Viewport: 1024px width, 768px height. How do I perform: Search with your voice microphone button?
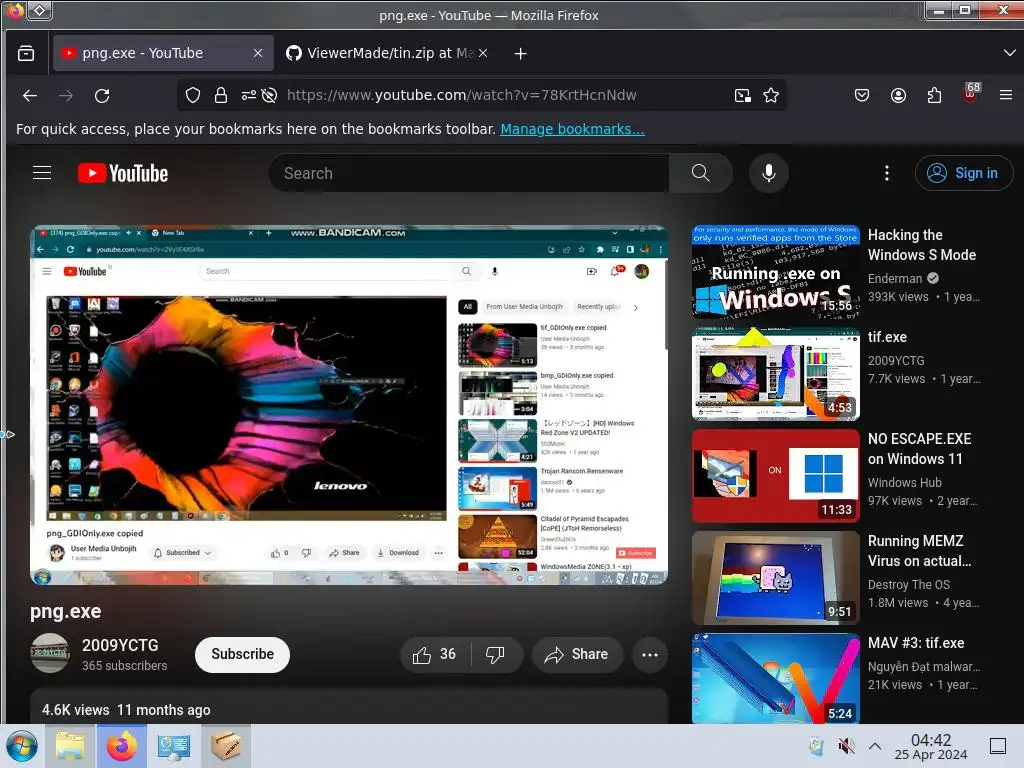click(x=769, y=173)
